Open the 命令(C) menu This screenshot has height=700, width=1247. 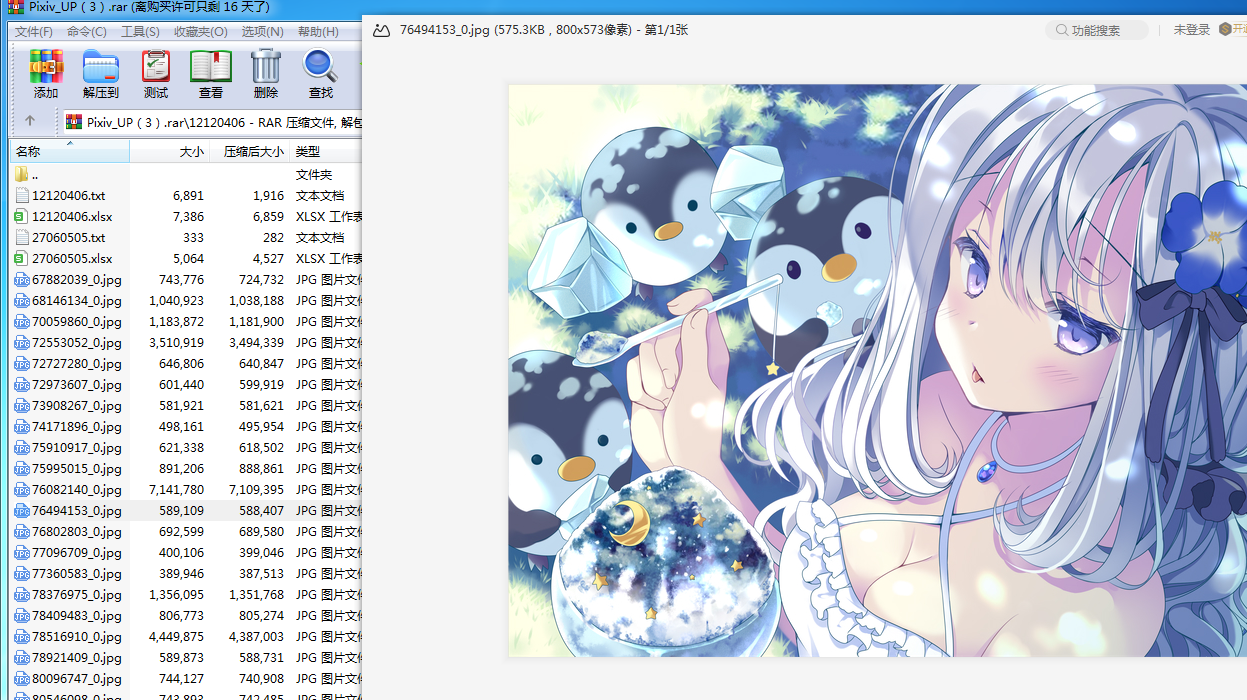87,32
